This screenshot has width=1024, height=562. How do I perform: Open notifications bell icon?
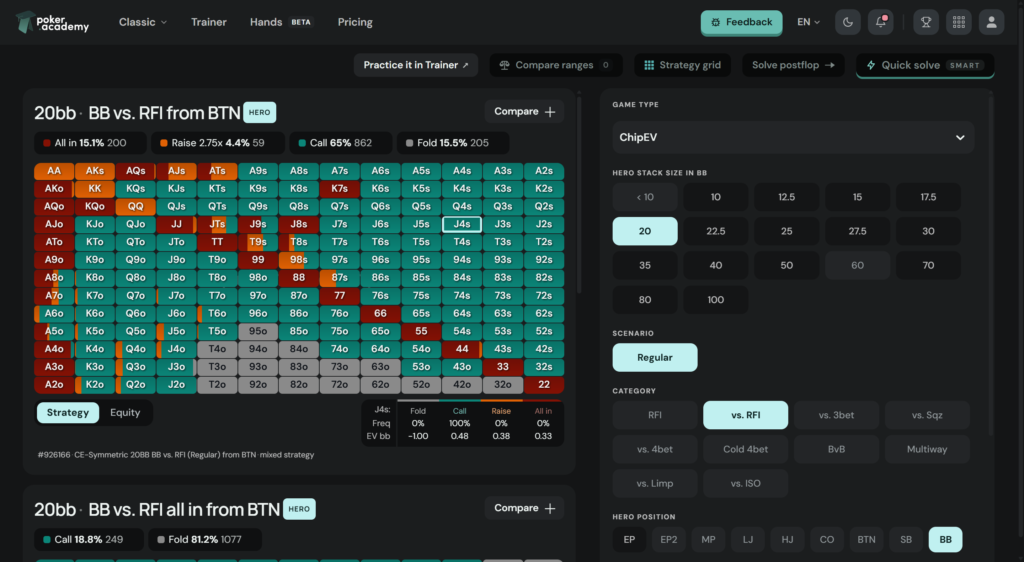coord(880,22)
